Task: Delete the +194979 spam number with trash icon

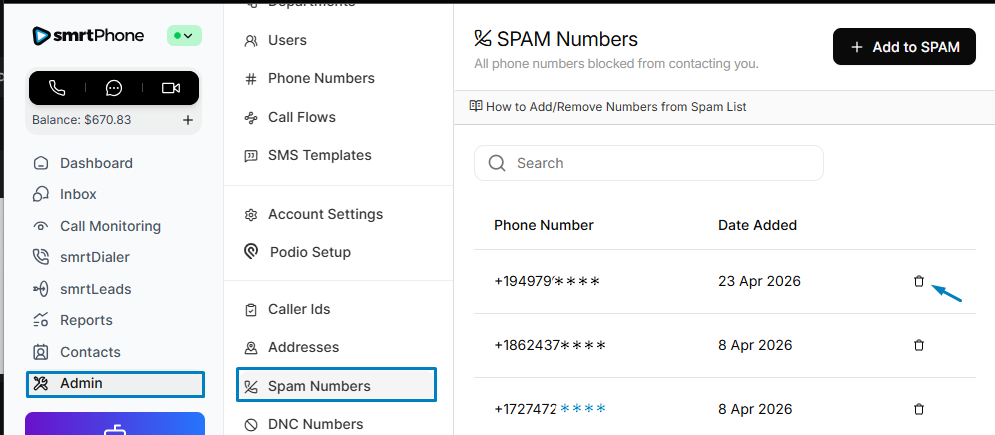Action: [x=918, y=281]
